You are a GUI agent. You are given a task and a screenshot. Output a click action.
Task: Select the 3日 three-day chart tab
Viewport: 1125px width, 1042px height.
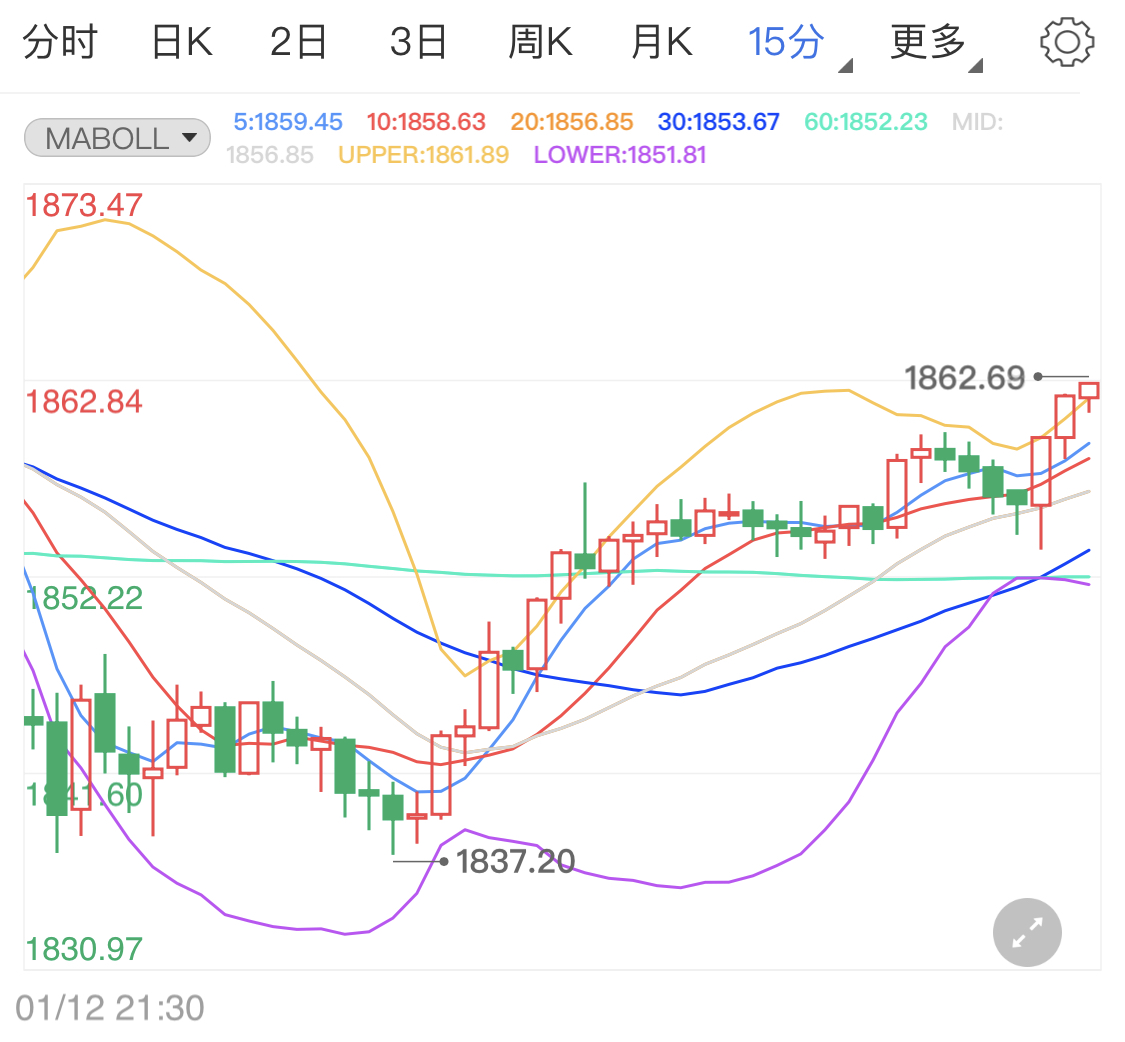pos(418,41)
